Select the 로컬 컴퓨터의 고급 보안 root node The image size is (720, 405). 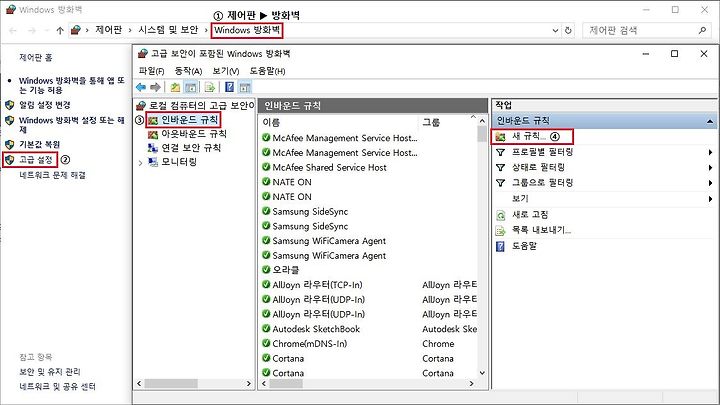pos(202,106)
